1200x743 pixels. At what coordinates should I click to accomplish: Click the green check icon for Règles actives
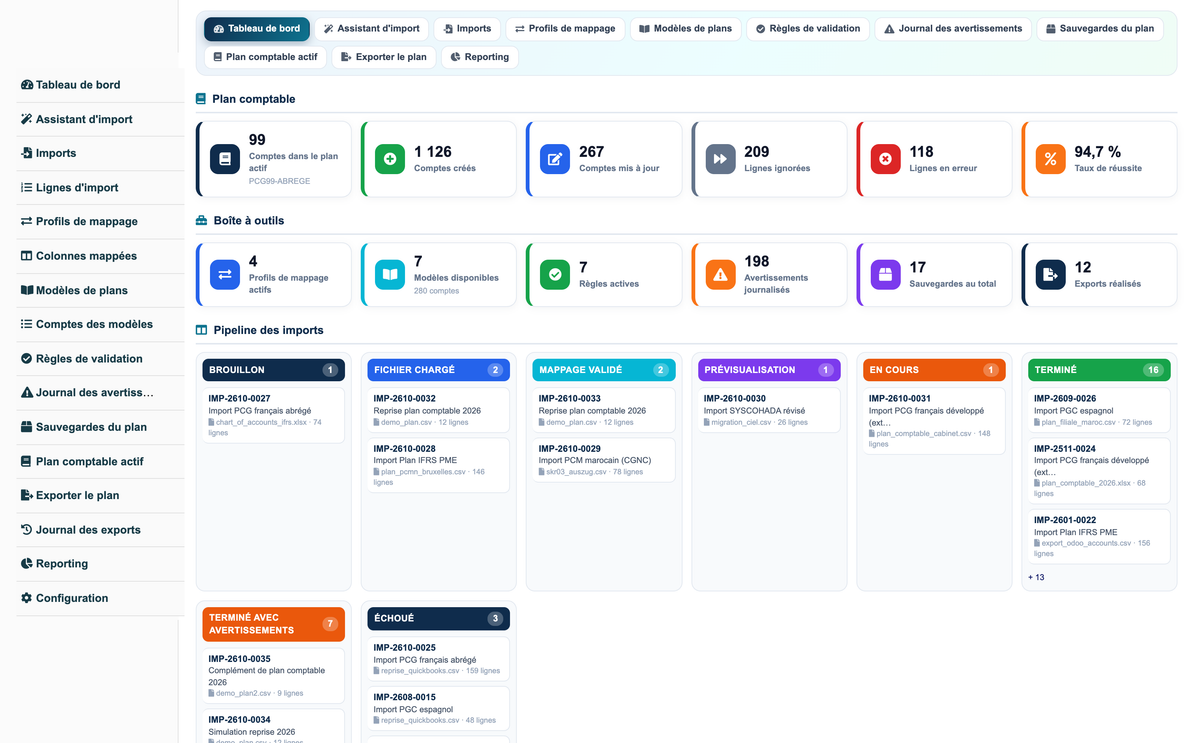point(555,274)
